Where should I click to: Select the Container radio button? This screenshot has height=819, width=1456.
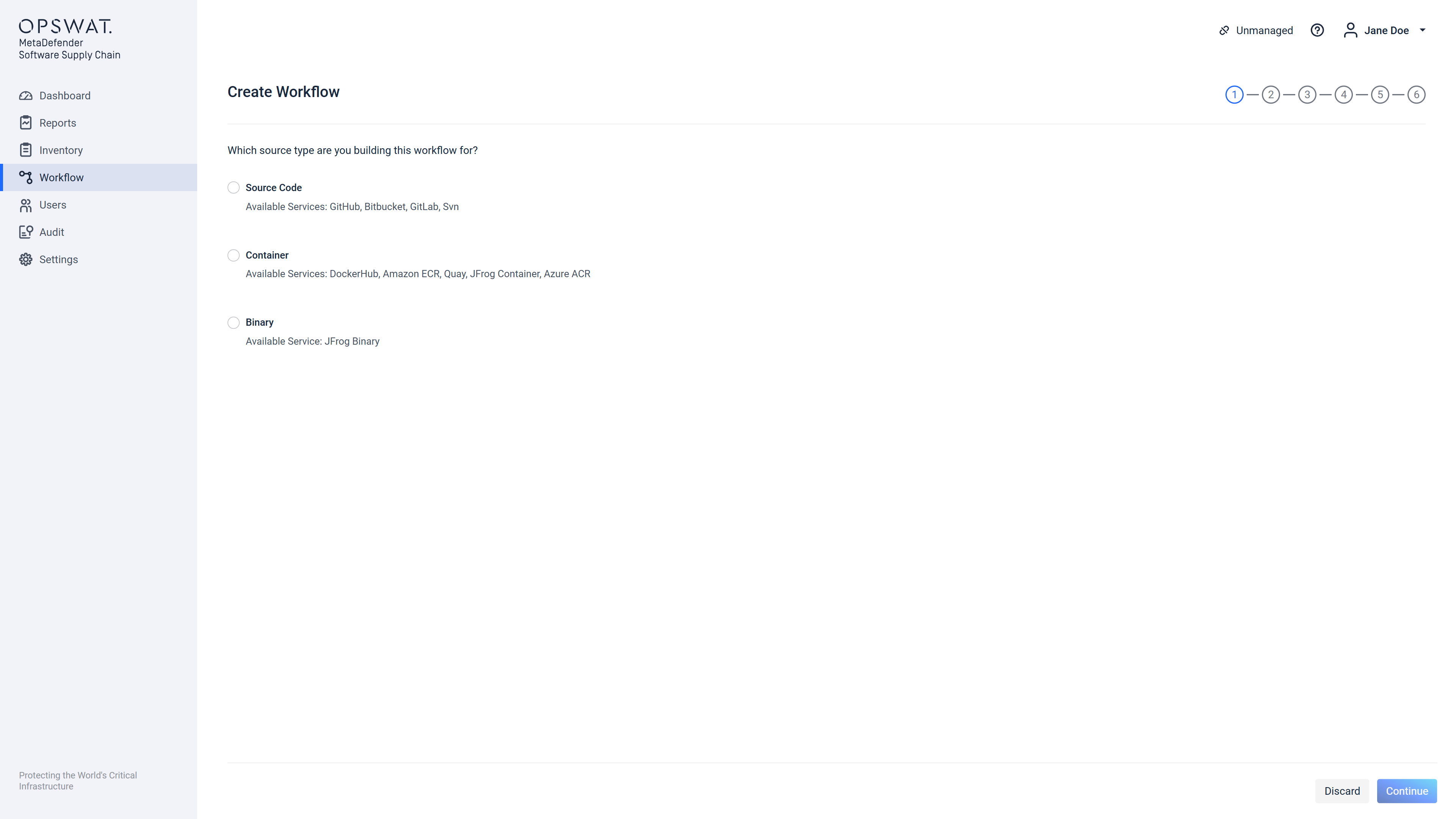234,256
